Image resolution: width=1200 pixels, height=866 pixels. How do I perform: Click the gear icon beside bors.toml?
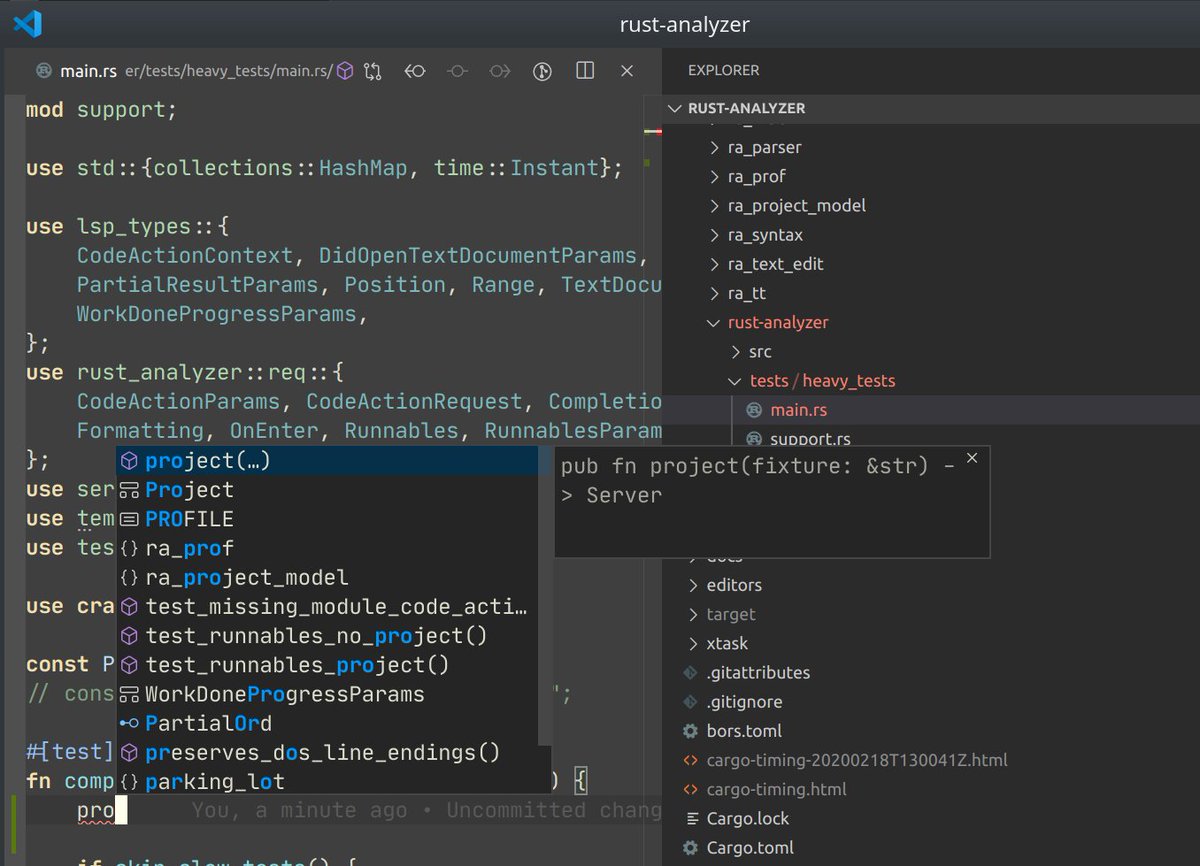pos(690,731)
